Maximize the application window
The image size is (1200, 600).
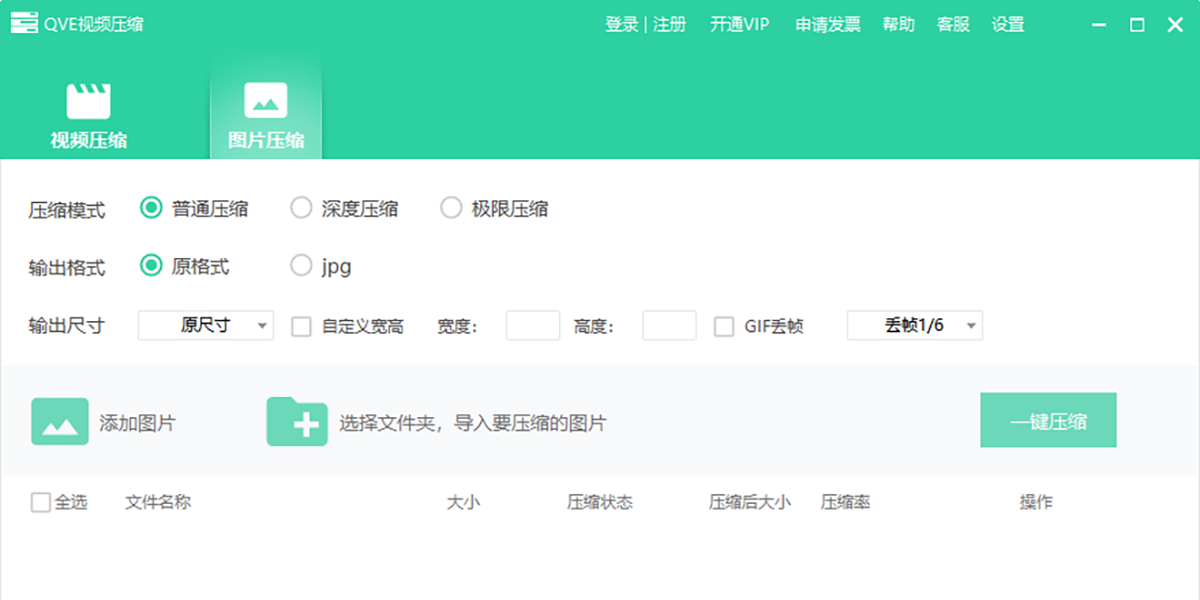[1137, 25]
